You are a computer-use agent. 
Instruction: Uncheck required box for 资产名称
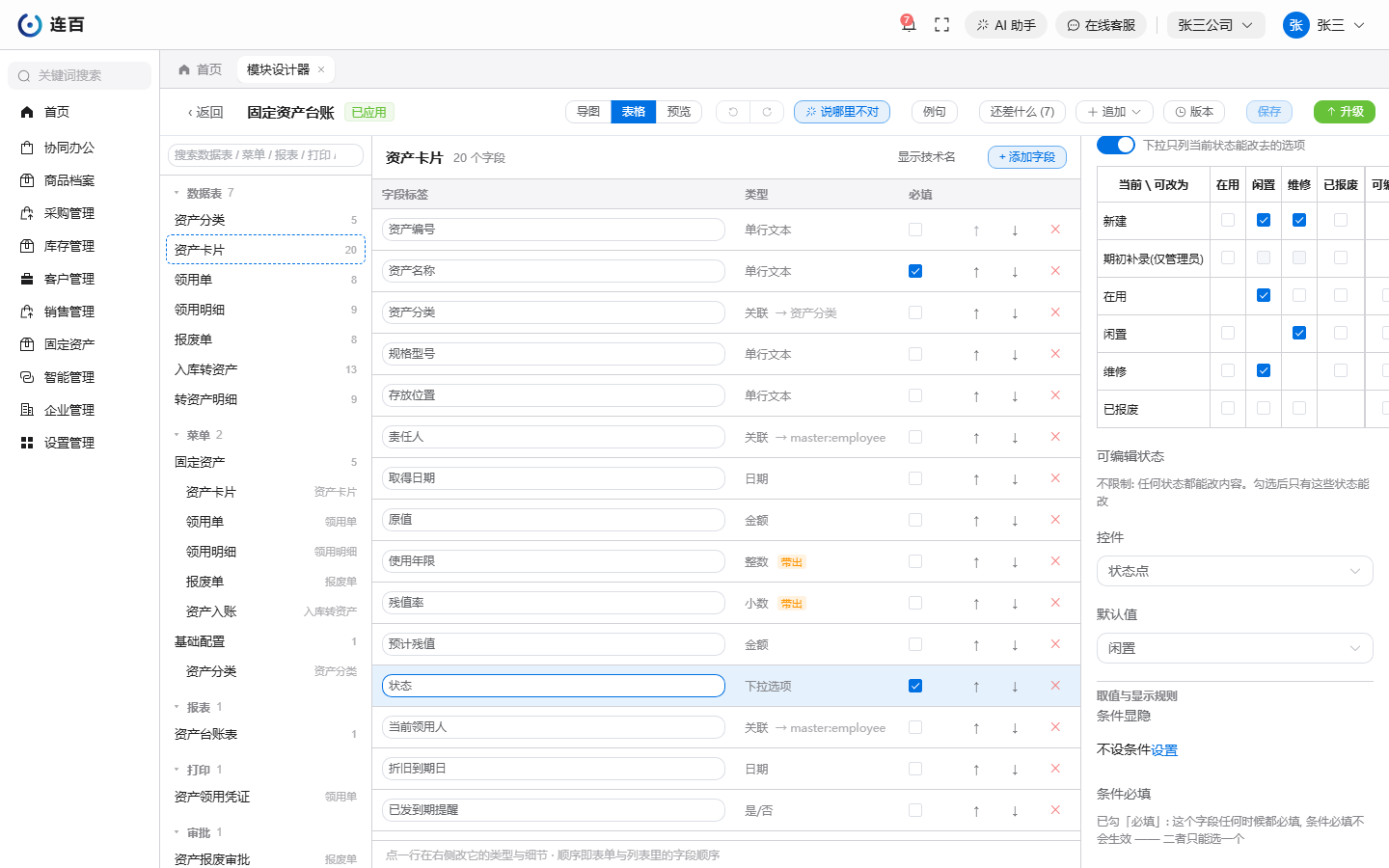(915, 271)
